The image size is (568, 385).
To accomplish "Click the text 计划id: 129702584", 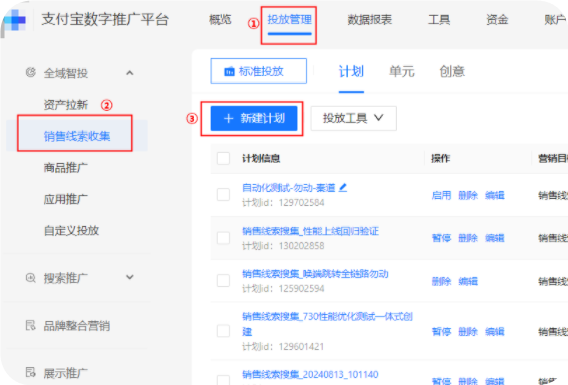I will (283, 202).
